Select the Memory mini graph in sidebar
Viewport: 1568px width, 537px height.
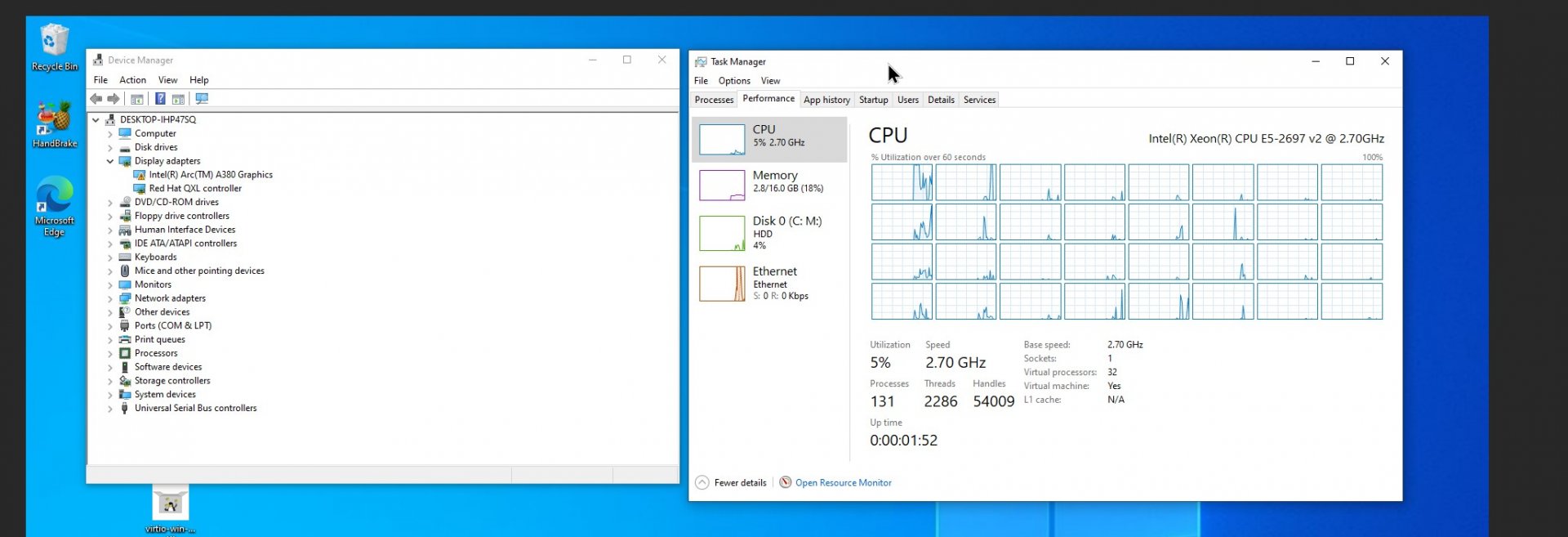(x=722, y=186)
